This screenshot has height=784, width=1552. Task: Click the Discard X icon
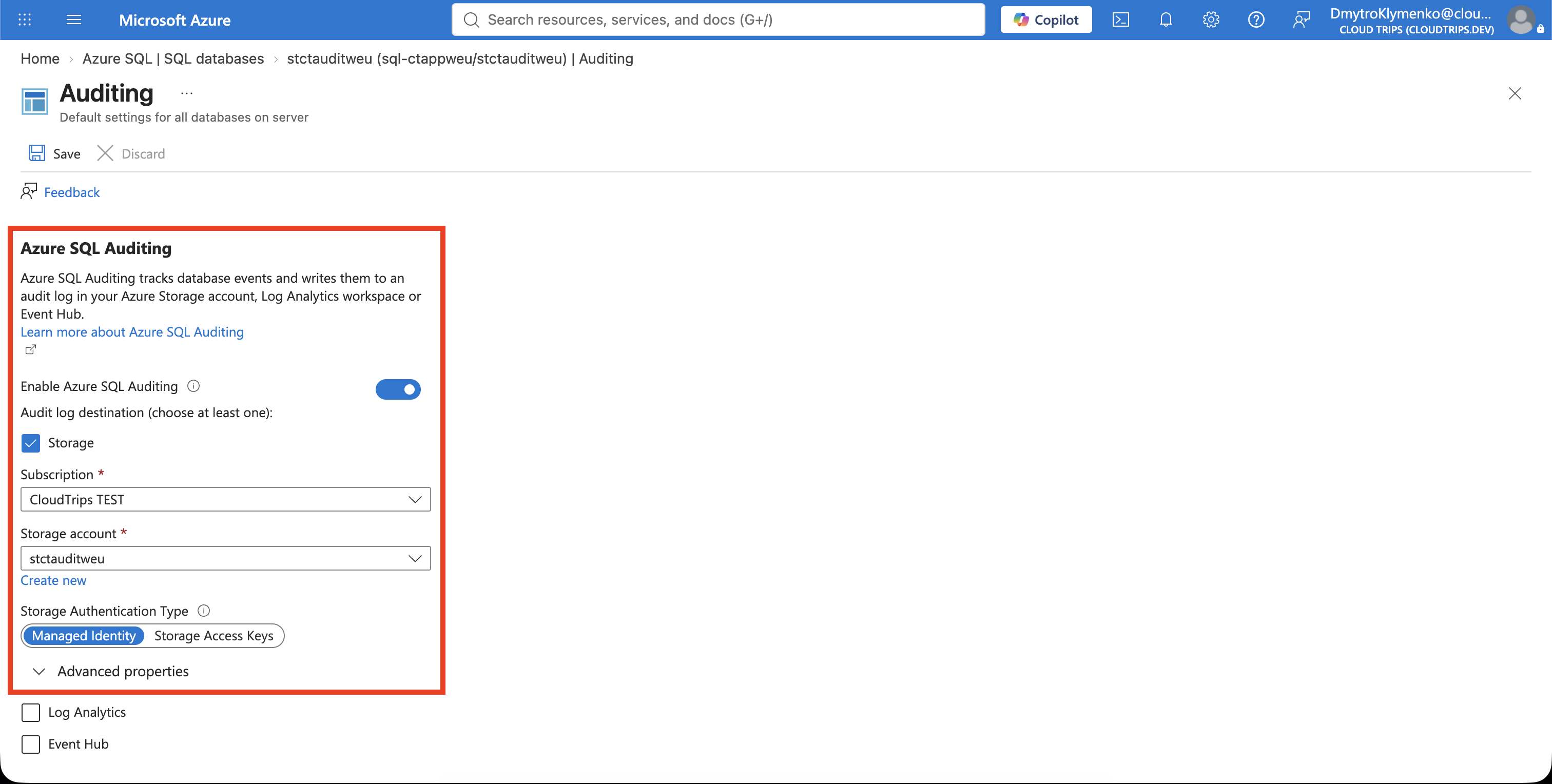point(105,153)
